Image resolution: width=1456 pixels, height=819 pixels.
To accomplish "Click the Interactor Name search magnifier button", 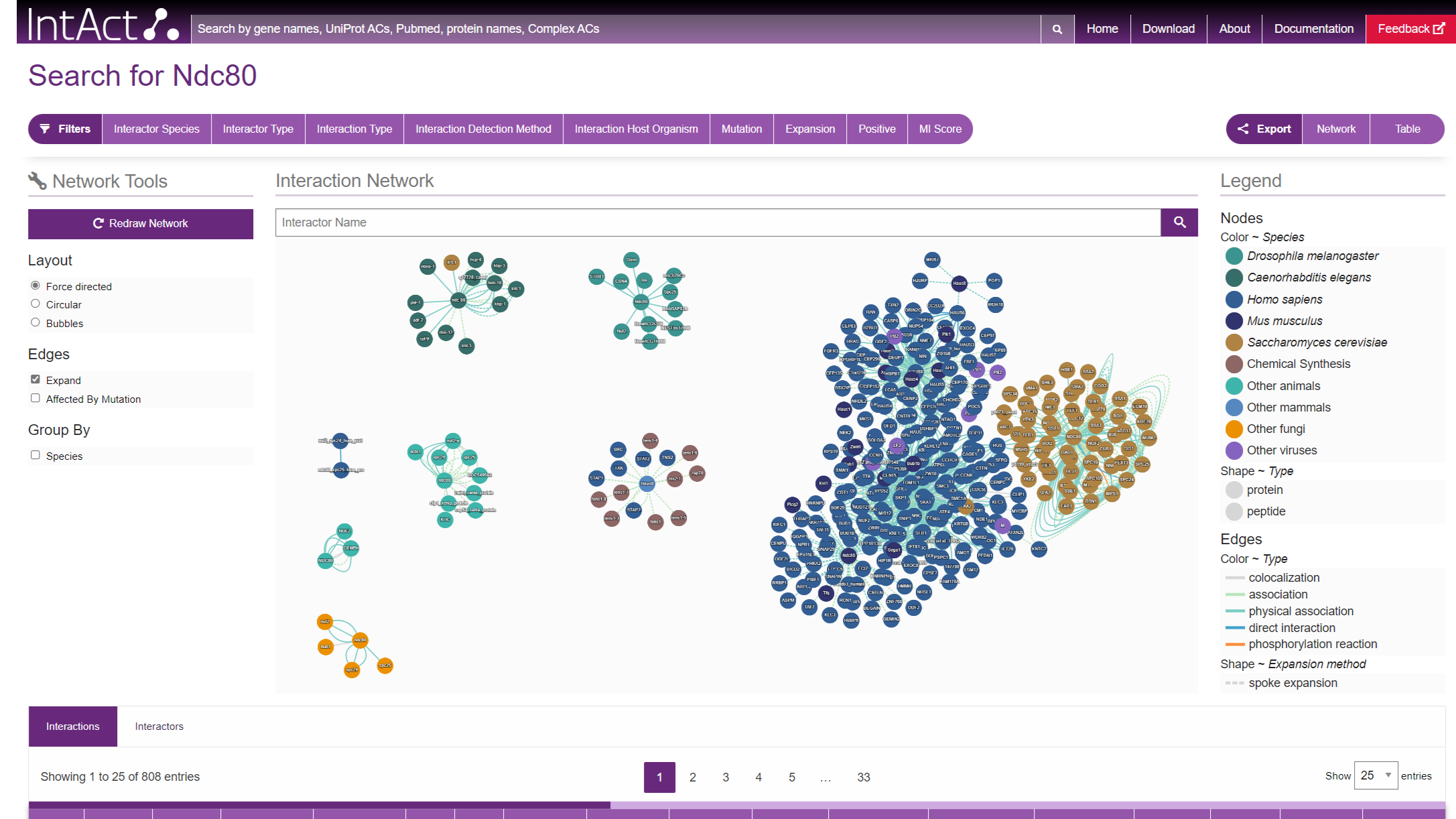I will coord(1179,223).
